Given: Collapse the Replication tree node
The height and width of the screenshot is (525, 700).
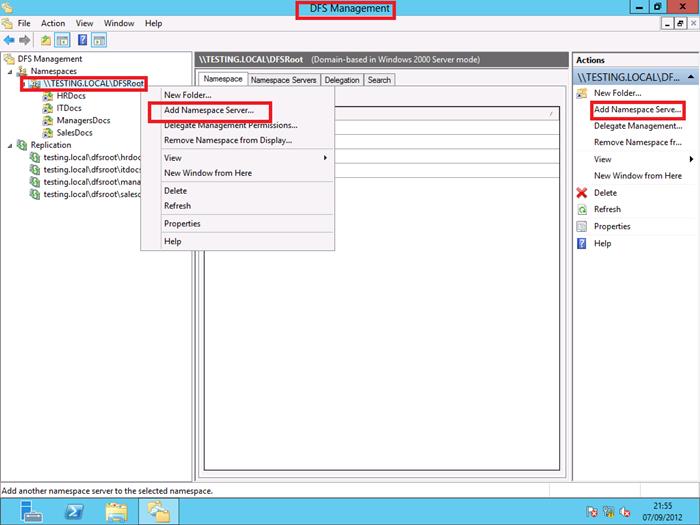Looking at the screenshot, I should tap(10, 146).
